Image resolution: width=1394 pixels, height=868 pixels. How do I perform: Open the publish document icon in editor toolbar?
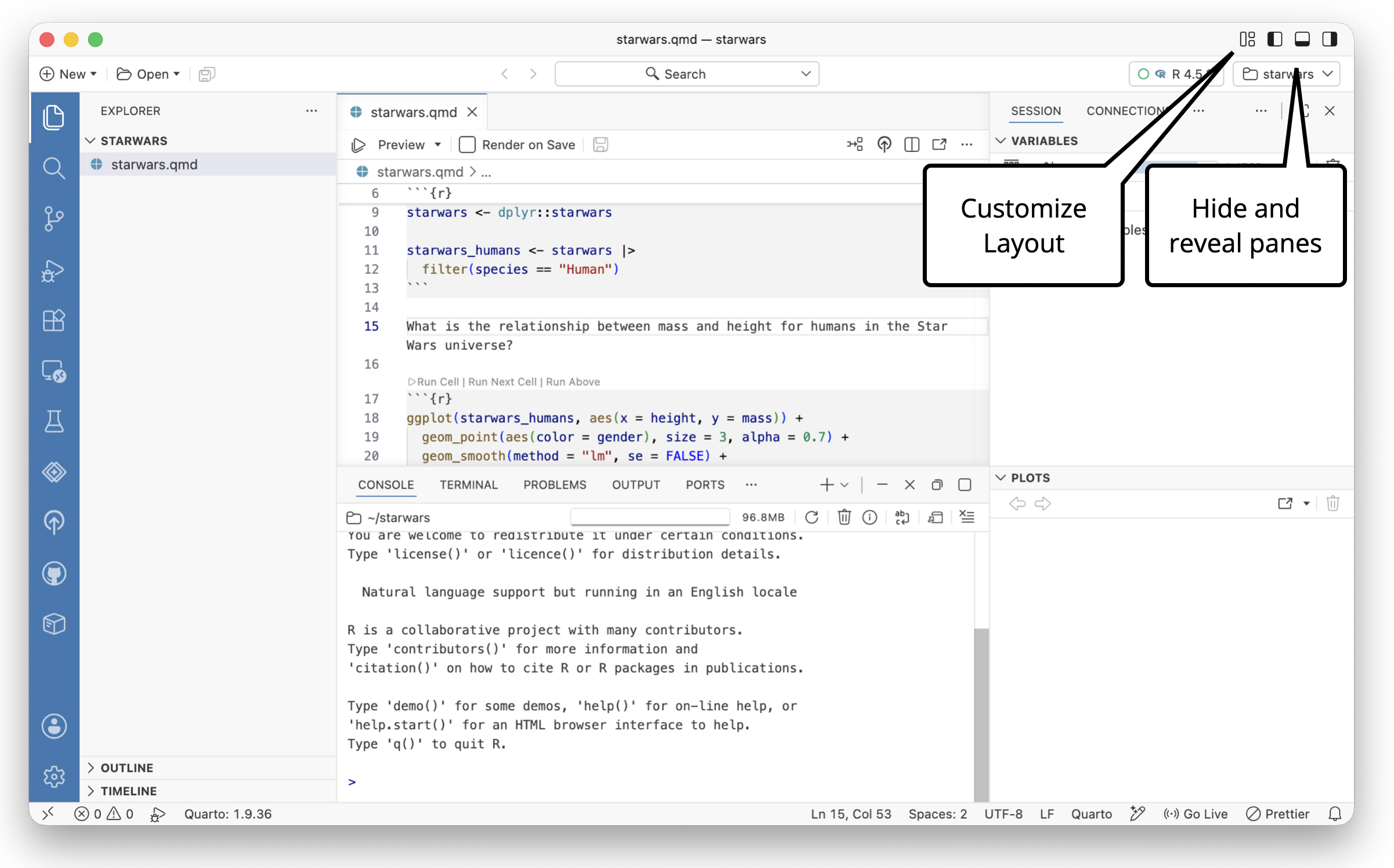point(884,144)
